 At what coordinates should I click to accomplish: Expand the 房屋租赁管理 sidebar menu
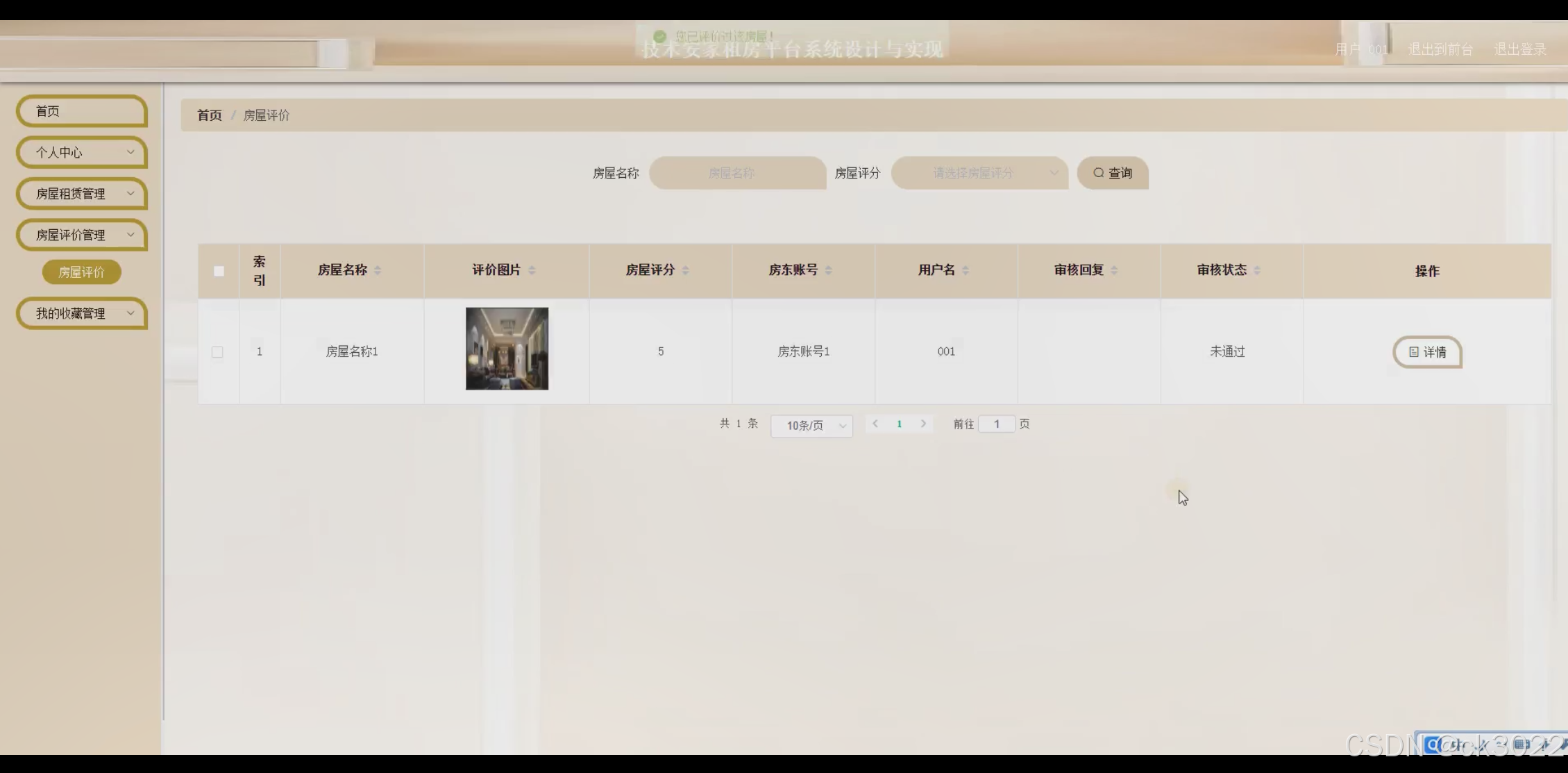[81, 194]
